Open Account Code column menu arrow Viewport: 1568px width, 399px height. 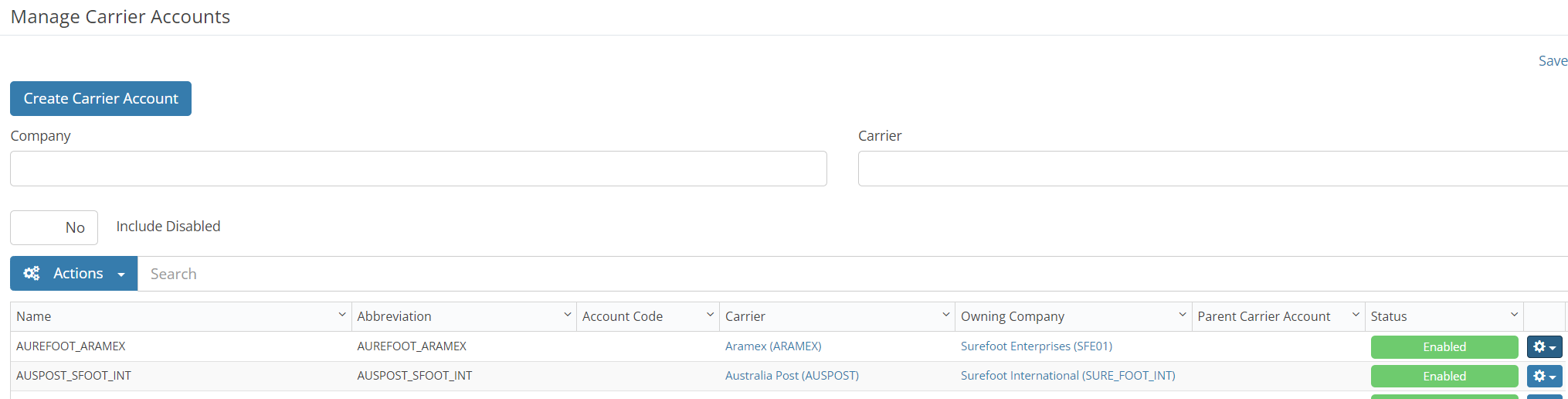[x=710, y=315]
